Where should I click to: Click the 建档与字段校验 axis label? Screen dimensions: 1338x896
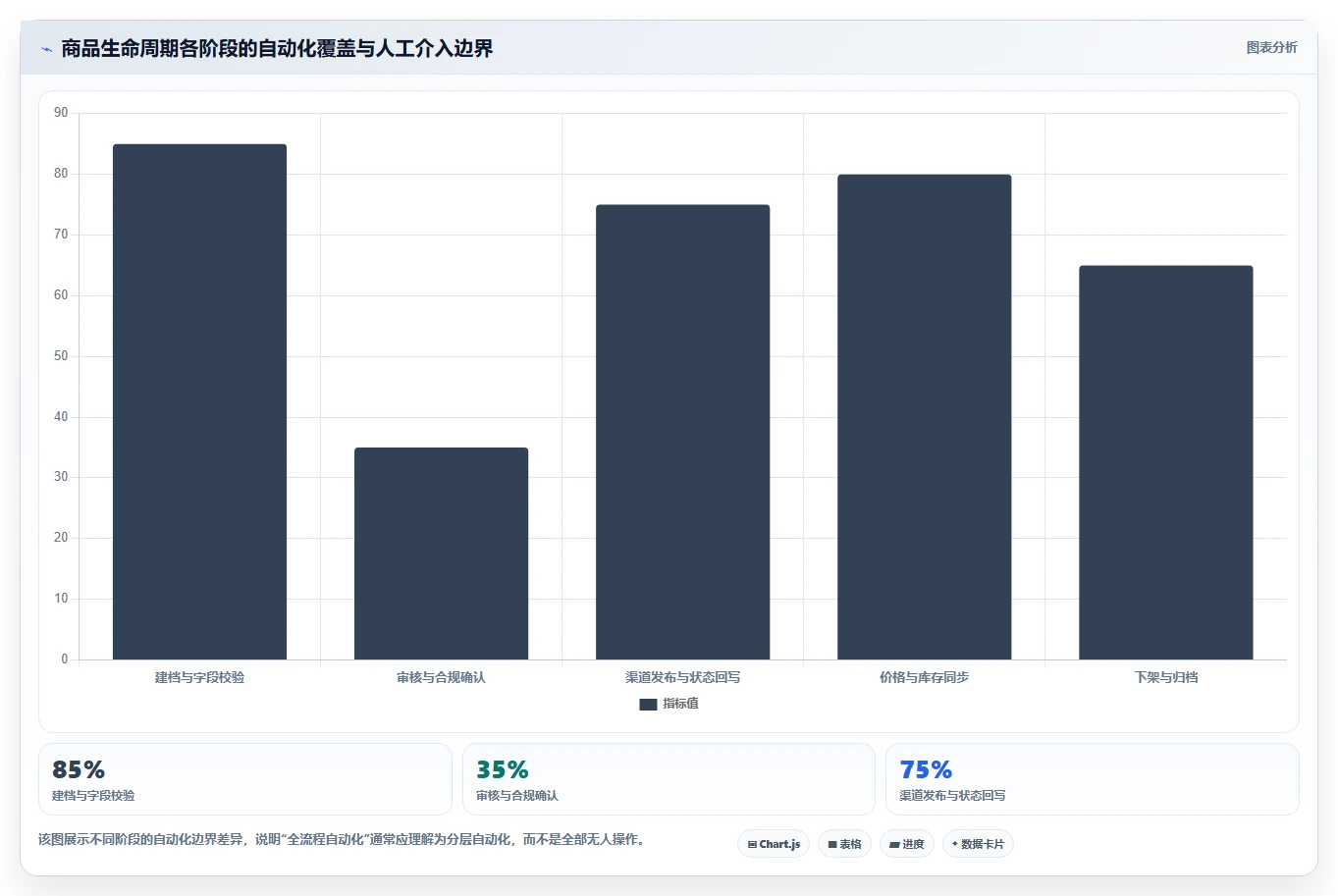pos(199,677)
